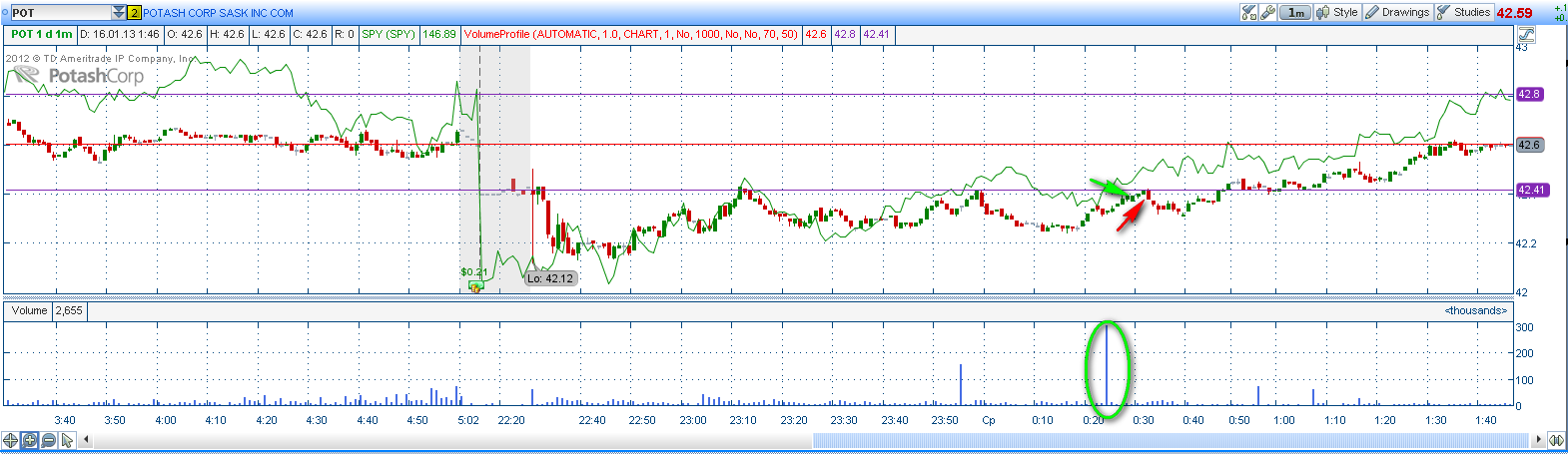Select the crosshair pan tool at bottom left
The width and height of the screenshot is (1568, 455).
click(11, 440)
